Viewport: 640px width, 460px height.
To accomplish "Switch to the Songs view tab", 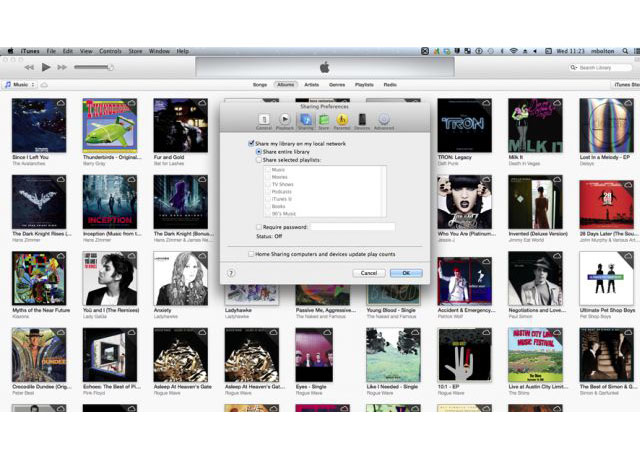I will (x=260, y=85).
